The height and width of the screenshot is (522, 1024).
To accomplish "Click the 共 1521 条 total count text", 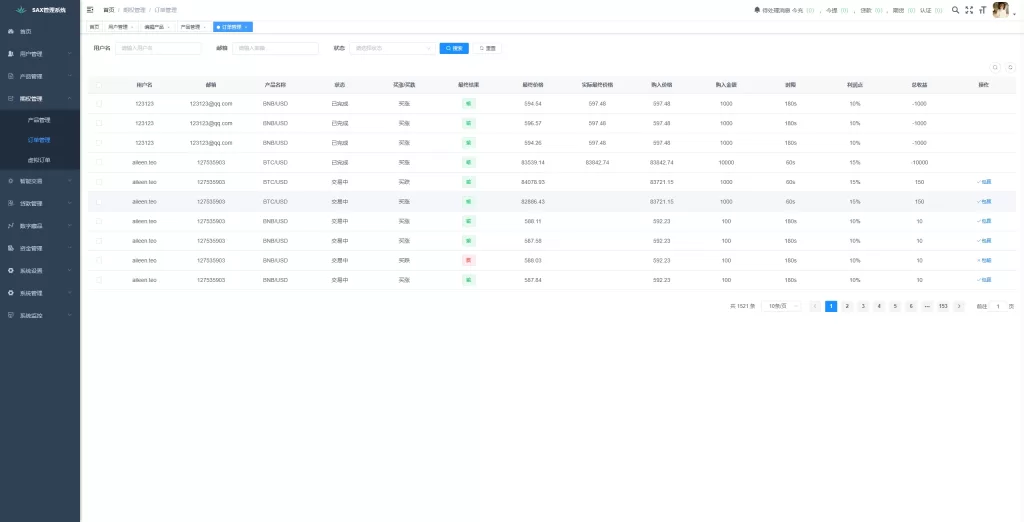I will [743, 306].
